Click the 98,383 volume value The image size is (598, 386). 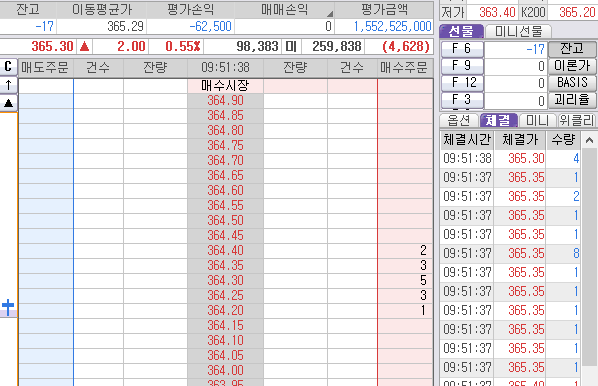[x=257, y=47]
